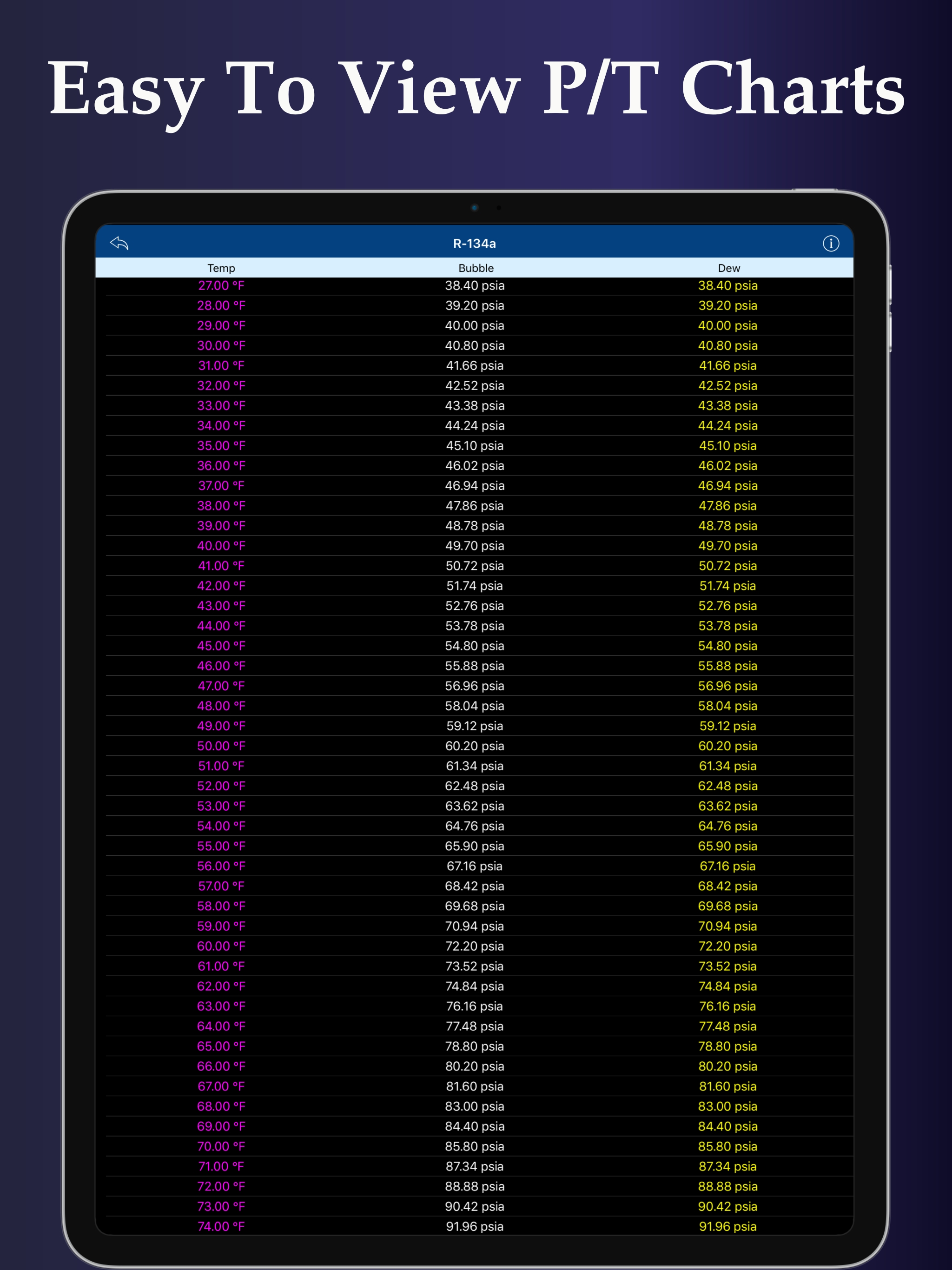Select the 32.00 °F temperature cell

[x=221, y=386]
